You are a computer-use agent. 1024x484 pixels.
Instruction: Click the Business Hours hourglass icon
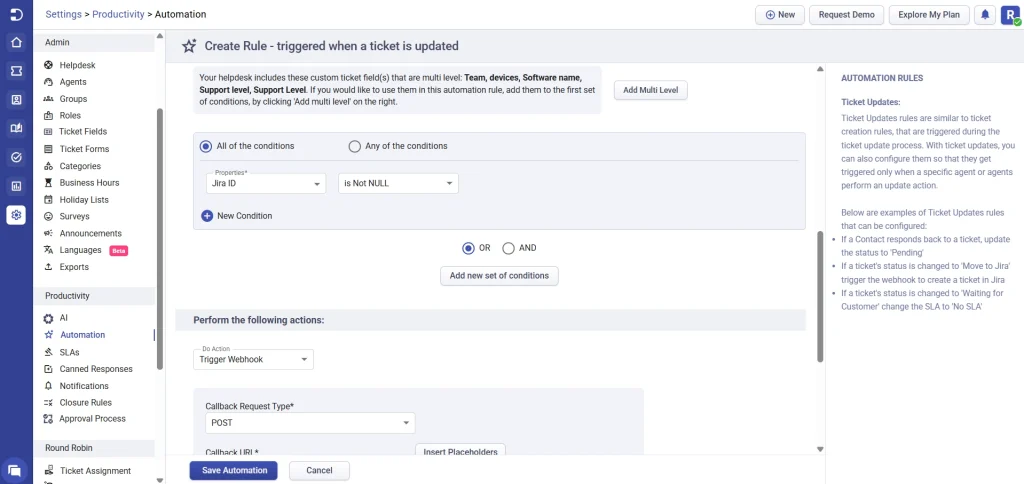(48, 183)
